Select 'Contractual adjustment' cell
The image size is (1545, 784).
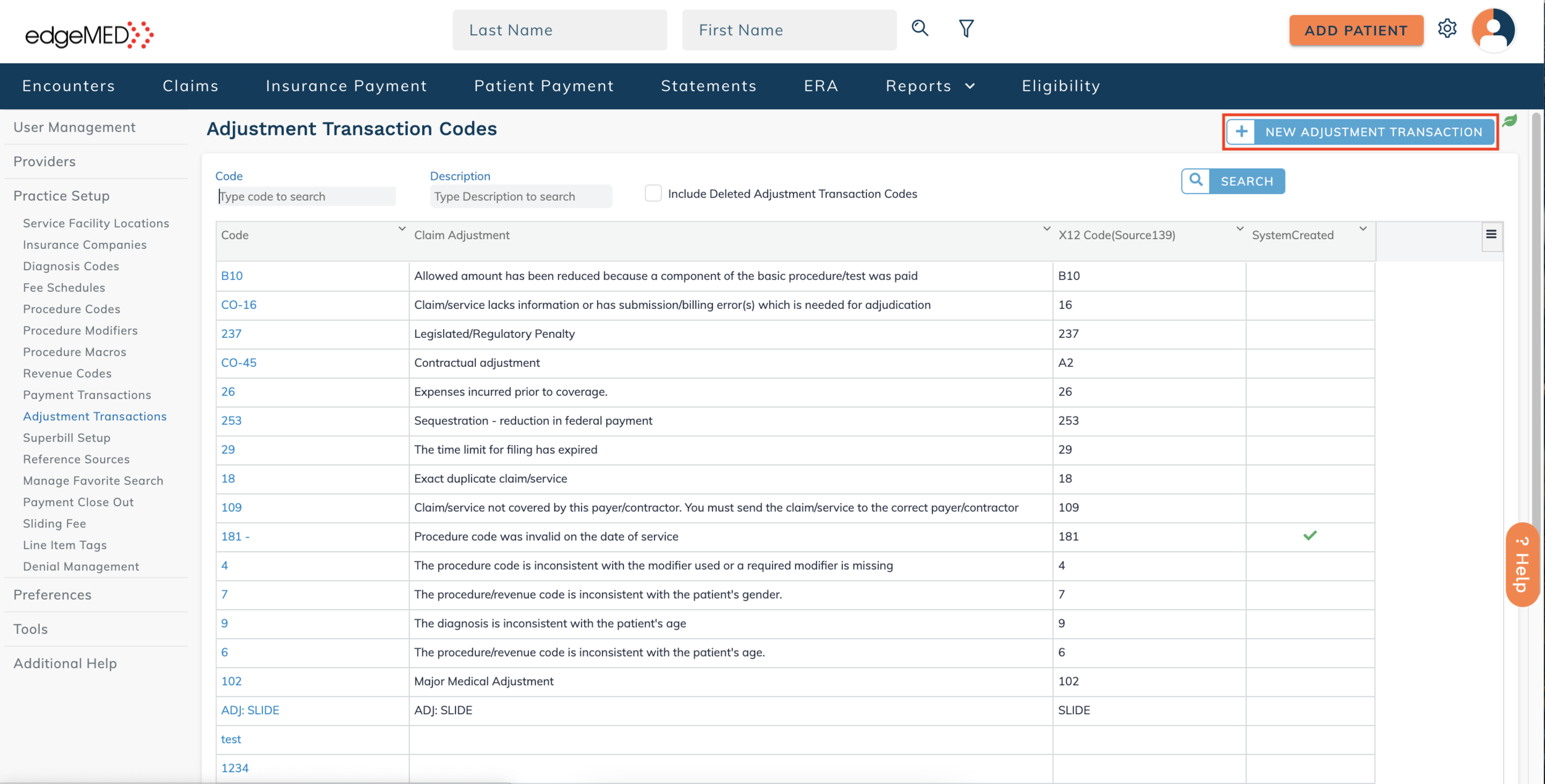[730, 363]
